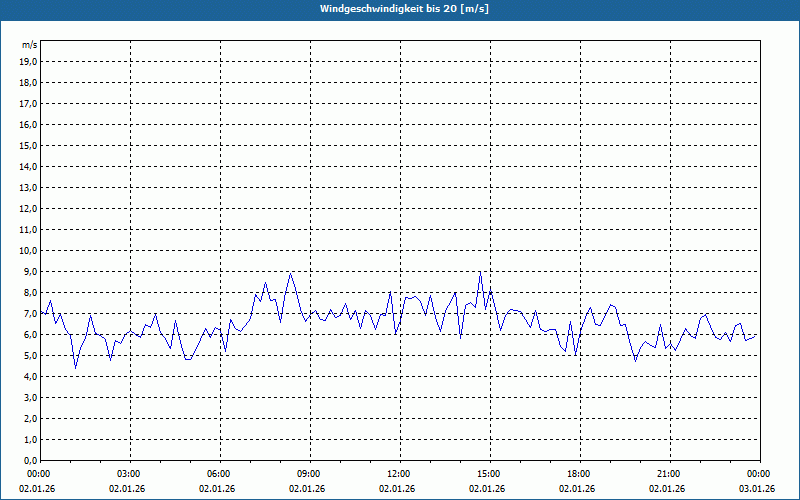Viewport: 800px width, 500px height.
Task: Click the 15,0 value on y-axis
Action: [28, 145]
